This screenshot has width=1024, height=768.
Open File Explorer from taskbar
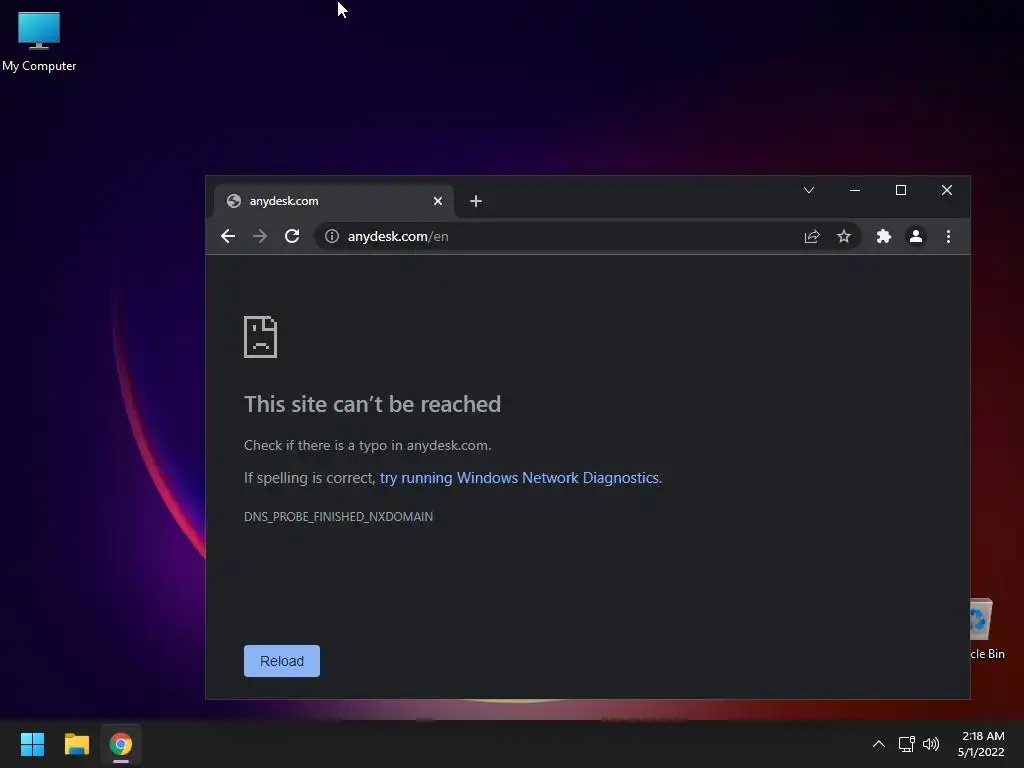(x=76, y=744)
